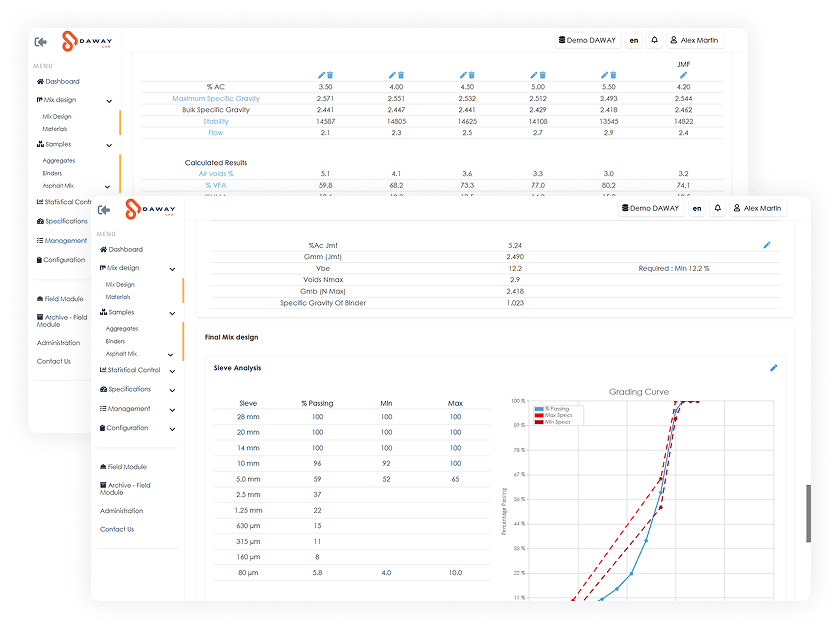Toggle the Min Specs series in the chart legend
The height and width of the screenshot is (629, 839).
555,422
